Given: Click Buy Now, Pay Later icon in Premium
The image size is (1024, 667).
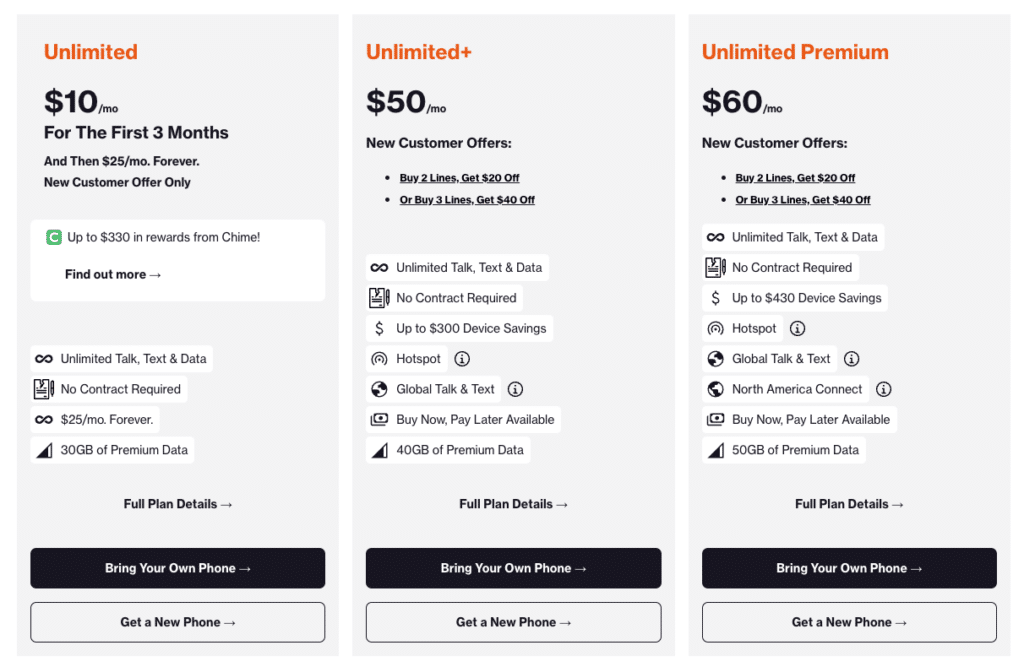Looking at the screenshot, I should tap(716, 420).
